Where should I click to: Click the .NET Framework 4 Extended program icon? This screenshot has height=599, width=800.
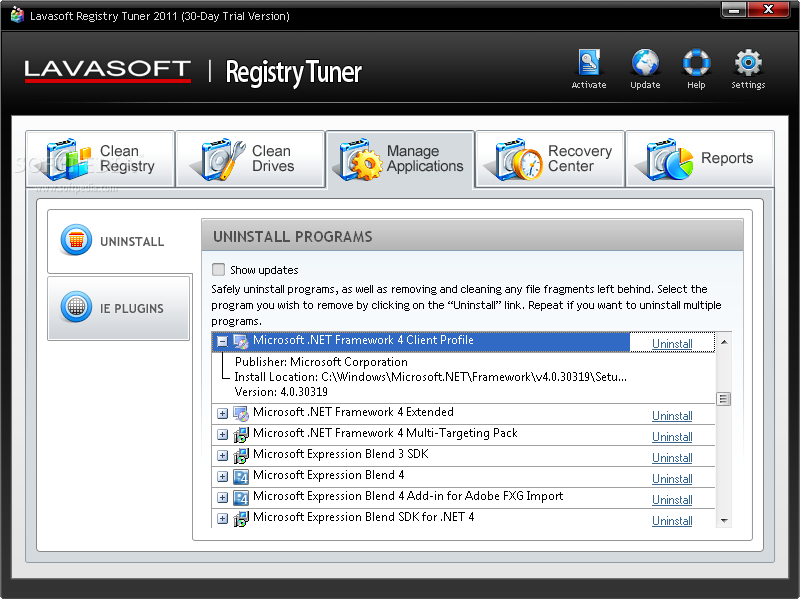tap(241, 413)
